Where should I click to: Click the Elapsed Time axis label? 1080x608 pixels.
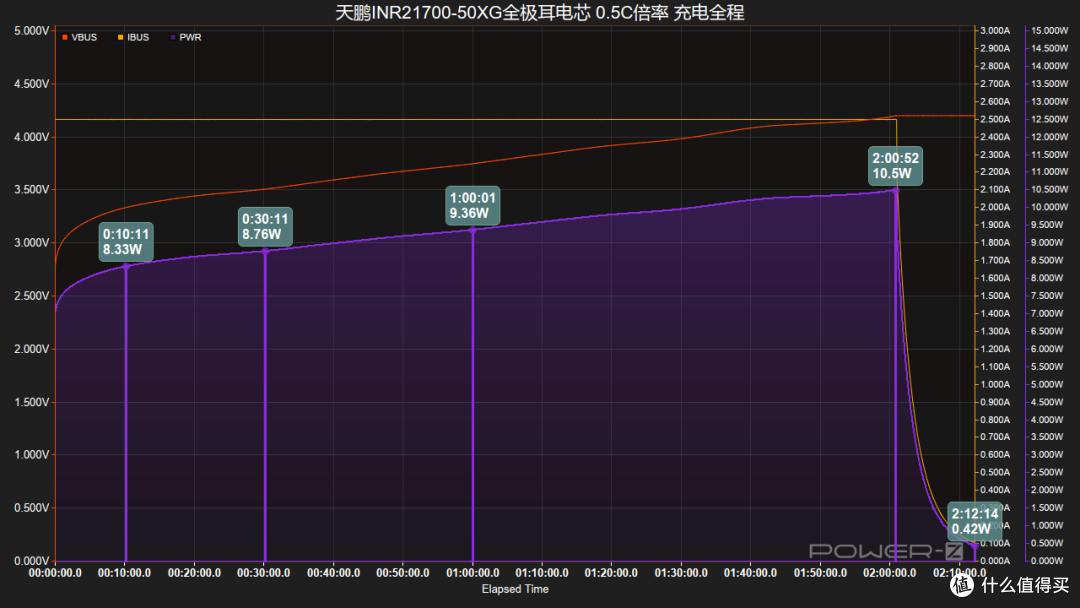pyautogui.click(x=515, y=589)
